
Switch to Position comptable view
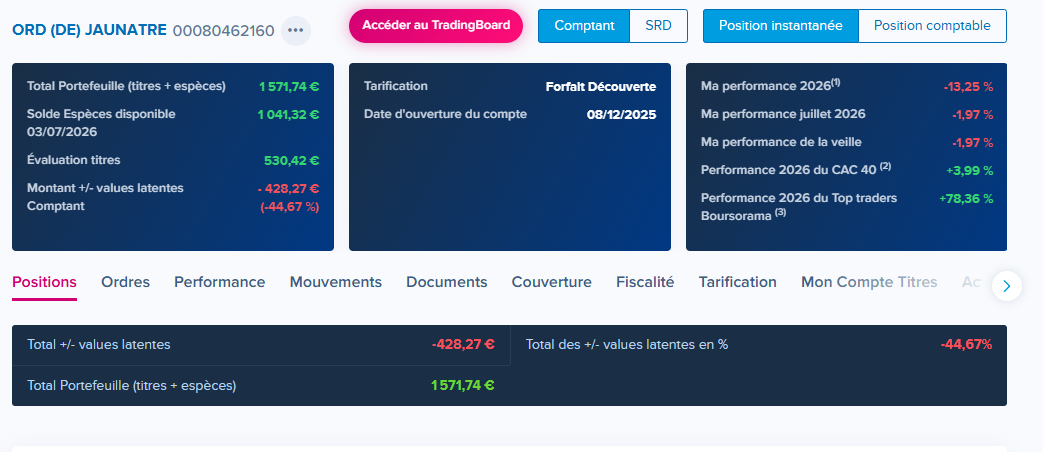pyautogui.click(x=932, y=26)
